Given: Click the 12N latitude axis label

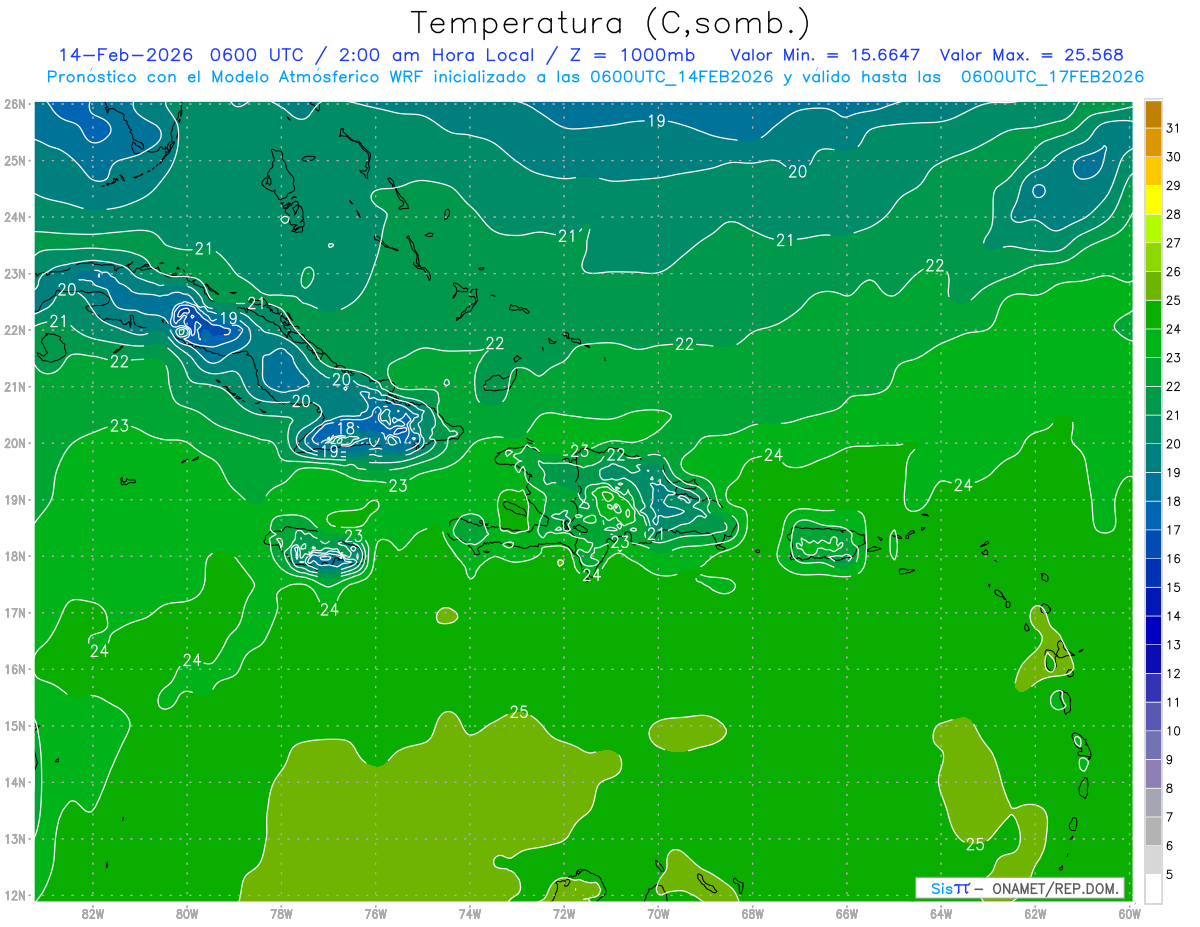Looking at the screenshot, I should click(14, 895).
